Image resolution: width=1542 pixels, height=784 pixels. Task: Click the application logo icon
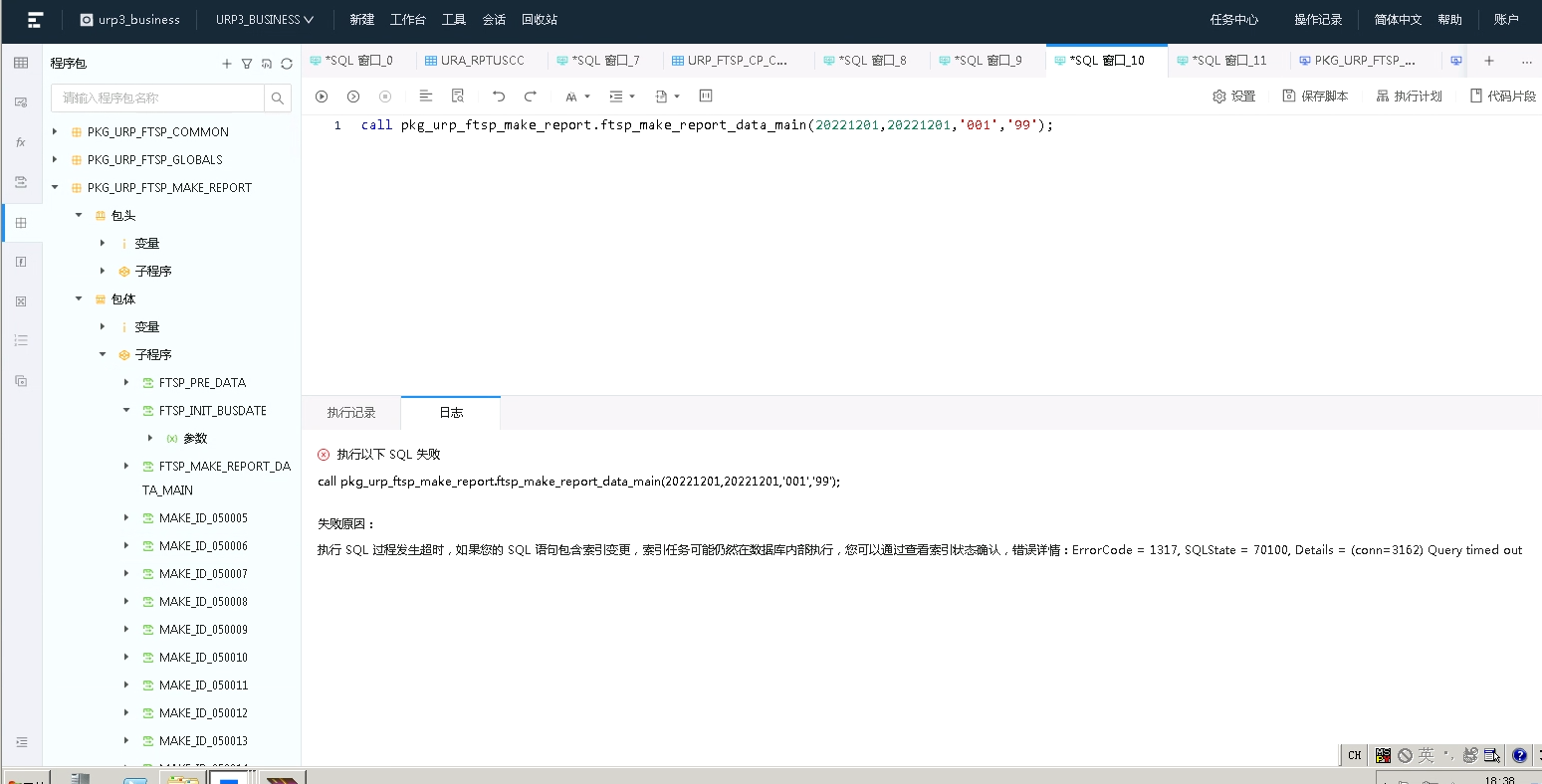(x=35, y=19)
